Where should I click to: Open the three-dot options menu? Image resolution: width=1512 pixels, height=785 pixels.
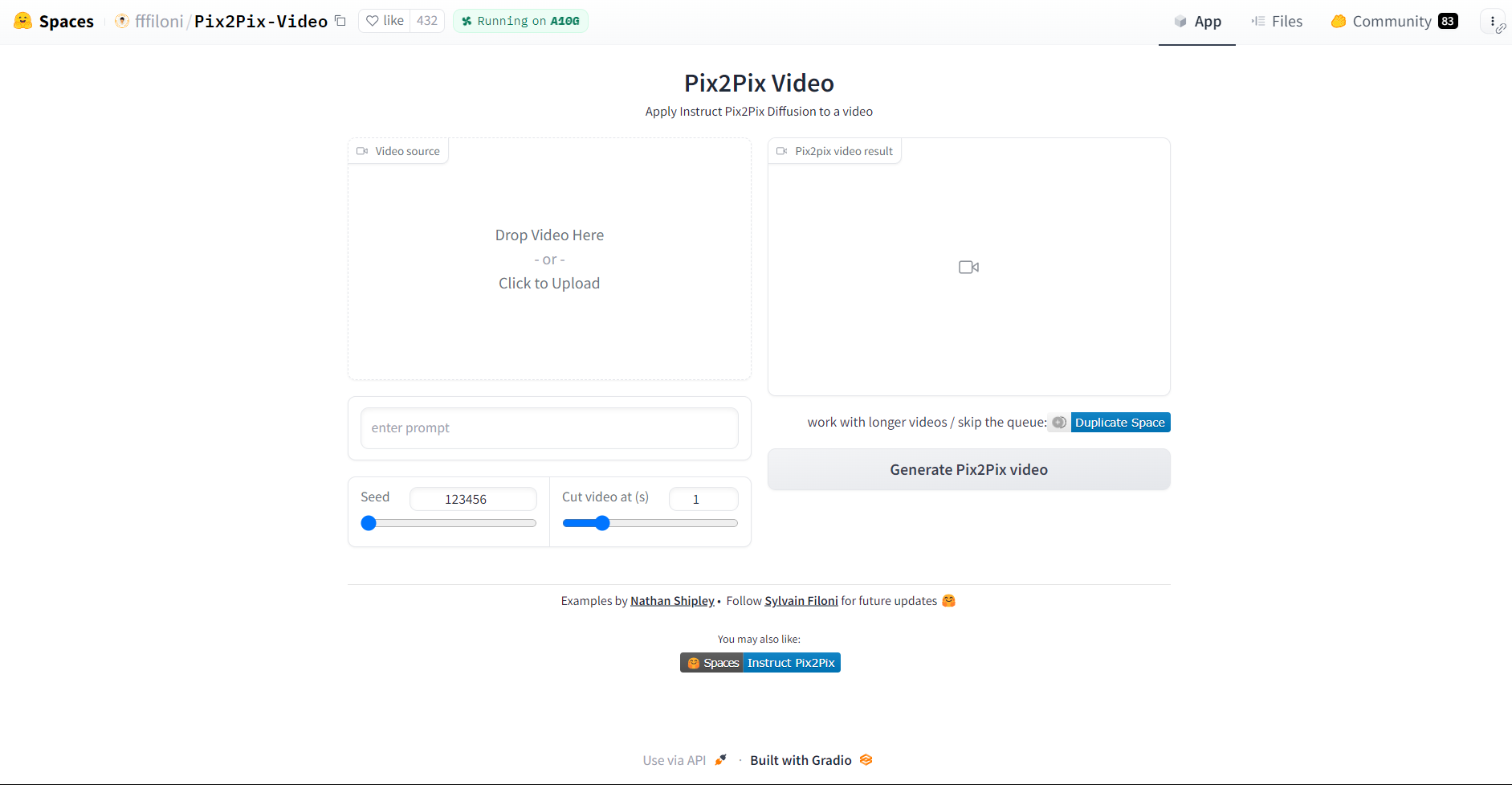[1492, 21]
